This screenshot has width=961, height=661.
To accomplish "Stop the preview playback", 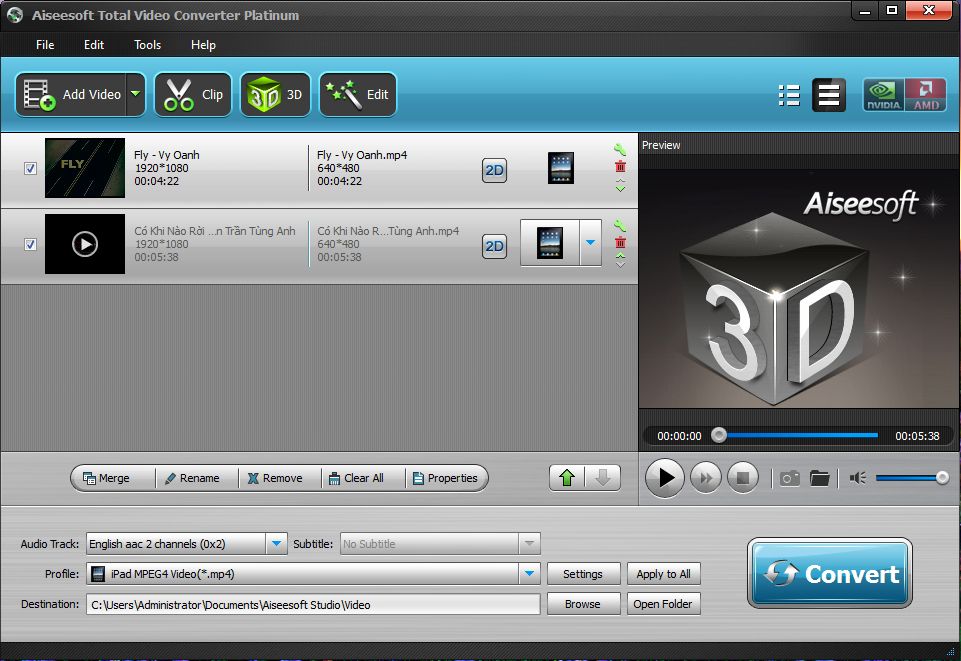I will click(x=743, y=478).
